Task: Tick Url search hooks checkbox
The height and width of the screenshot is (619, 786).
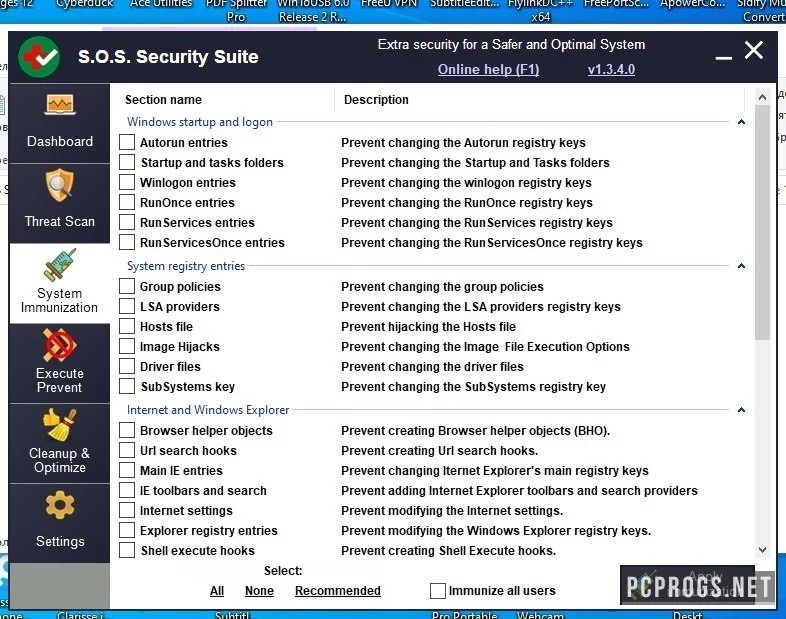Action: coord(127,450)
